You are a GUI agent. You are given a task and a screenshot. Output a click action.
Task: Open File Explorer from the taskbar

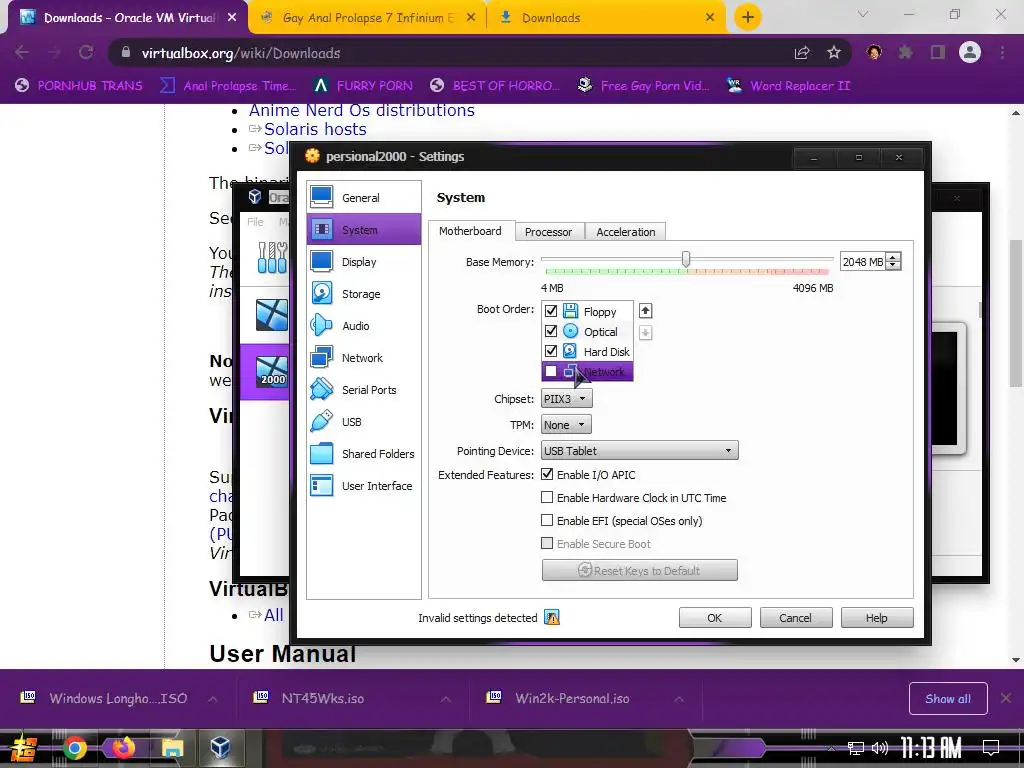pos(172,747)
